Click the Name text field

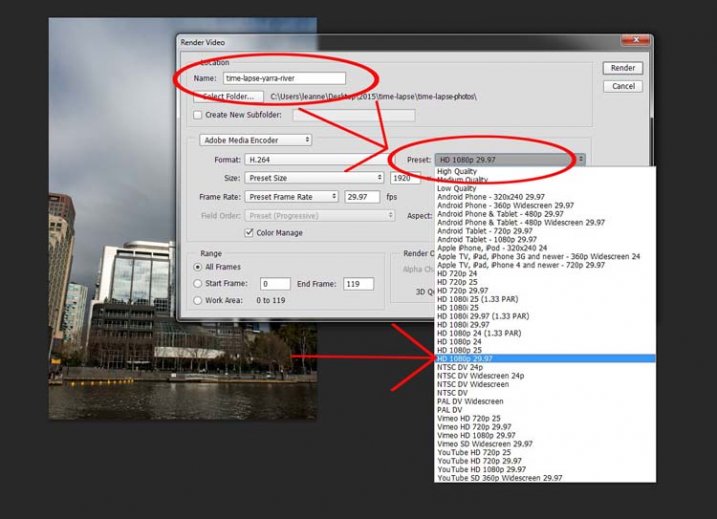point(284,78)
